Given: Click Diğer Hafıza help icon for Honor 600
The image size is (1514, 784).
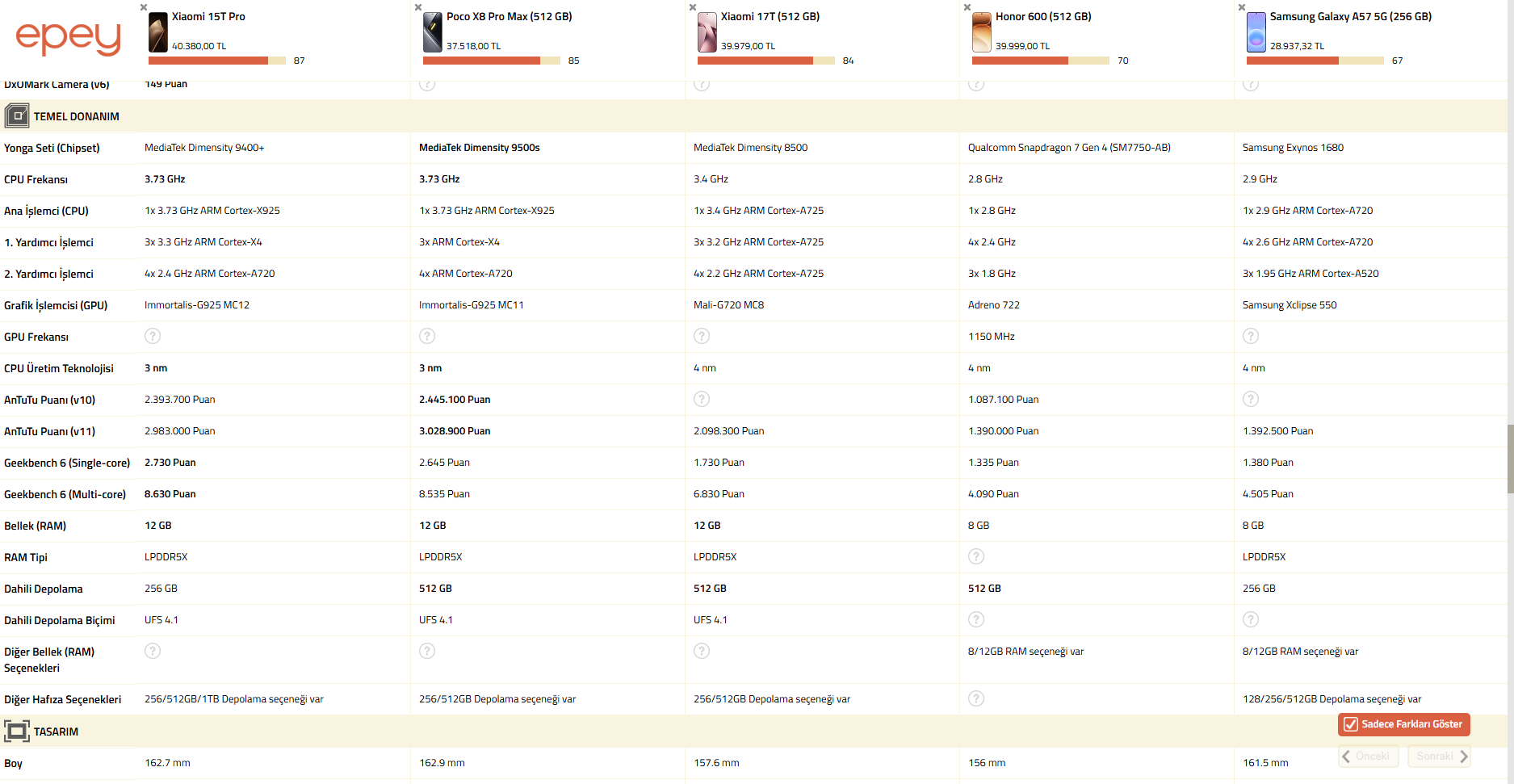Looking at the screenshot, I should pos(976,698).
